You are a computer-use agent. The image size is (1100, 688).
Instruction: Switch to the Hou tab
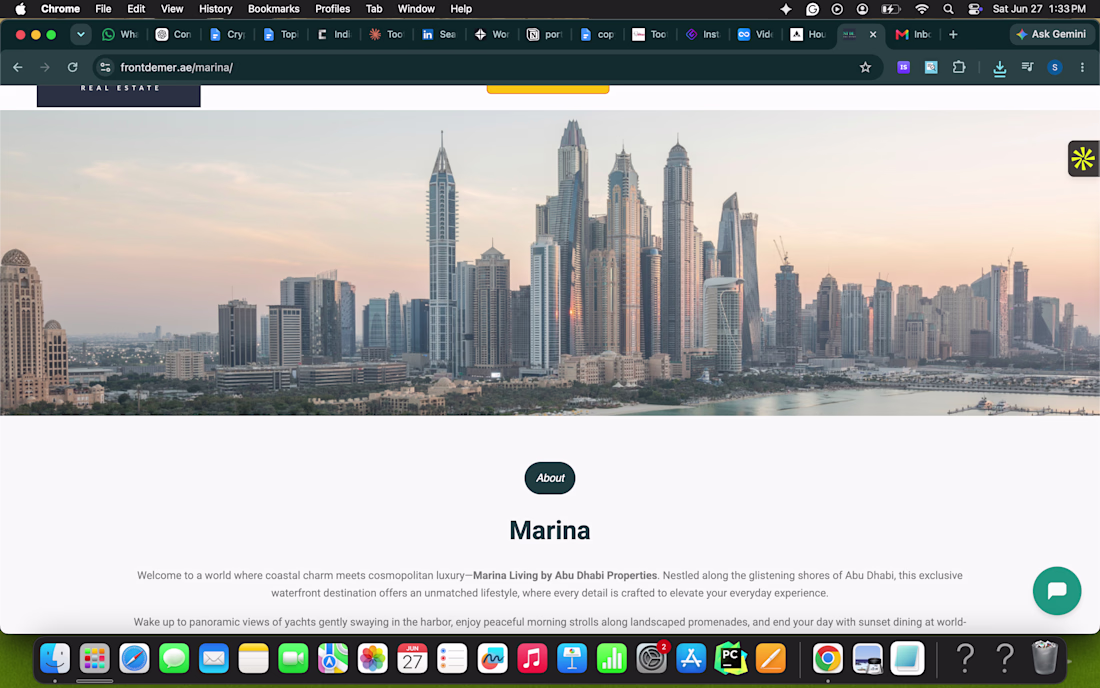click(808, 34)
